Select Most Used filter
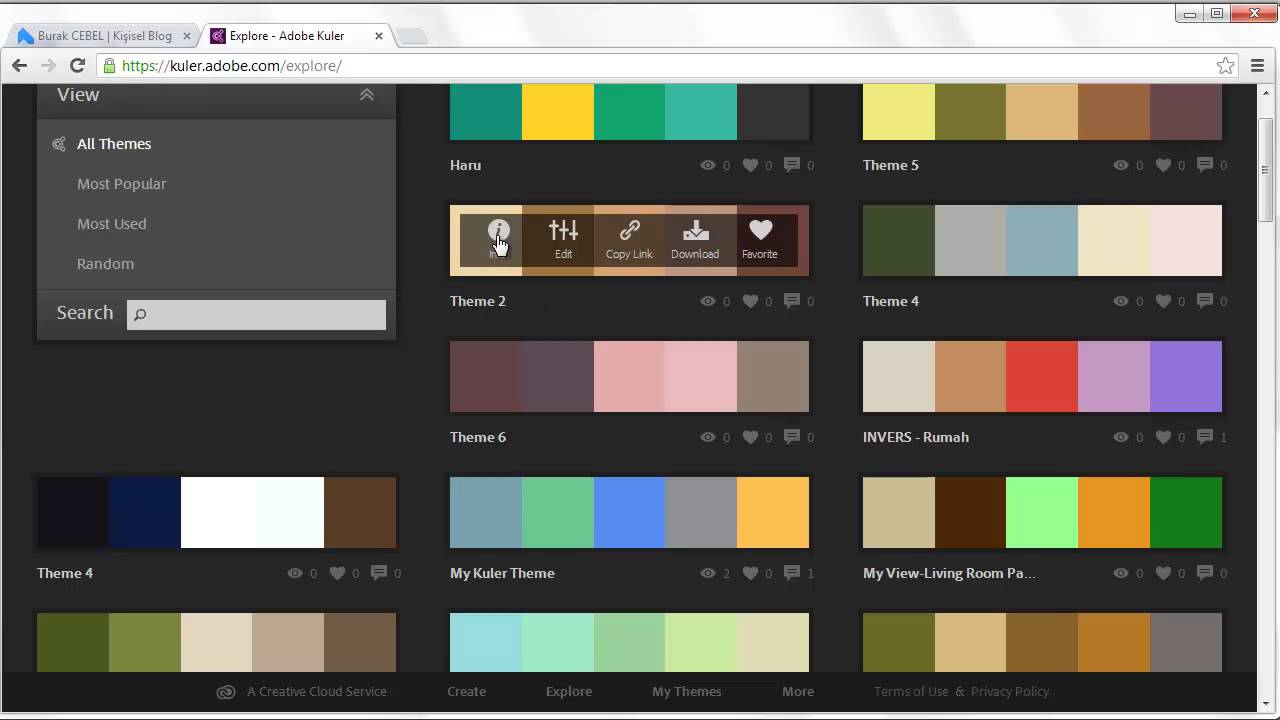This screenshot has height=720, width=1280. [112, 224]
